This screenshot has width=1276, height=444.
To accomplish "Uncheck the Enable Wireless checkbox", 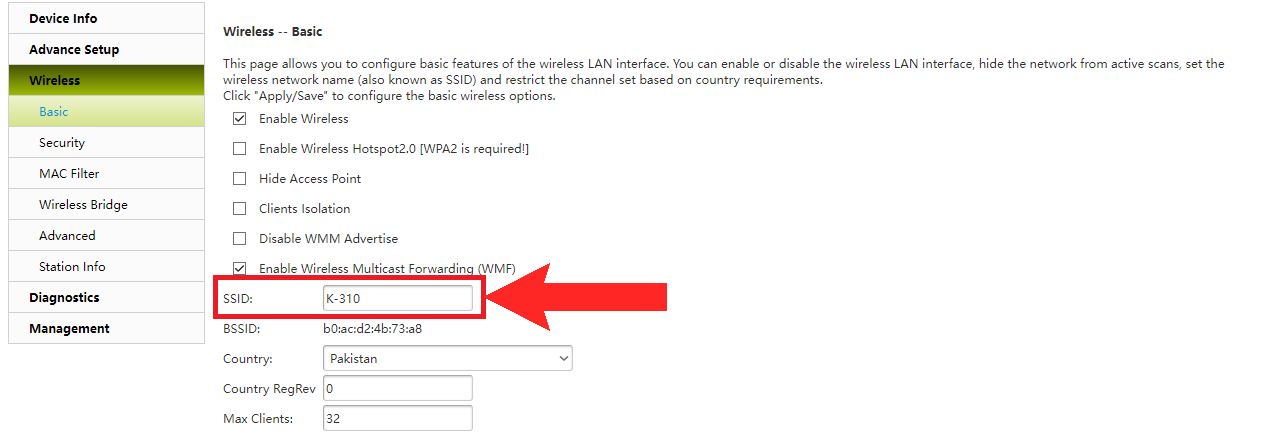I will tap(239, 119).
